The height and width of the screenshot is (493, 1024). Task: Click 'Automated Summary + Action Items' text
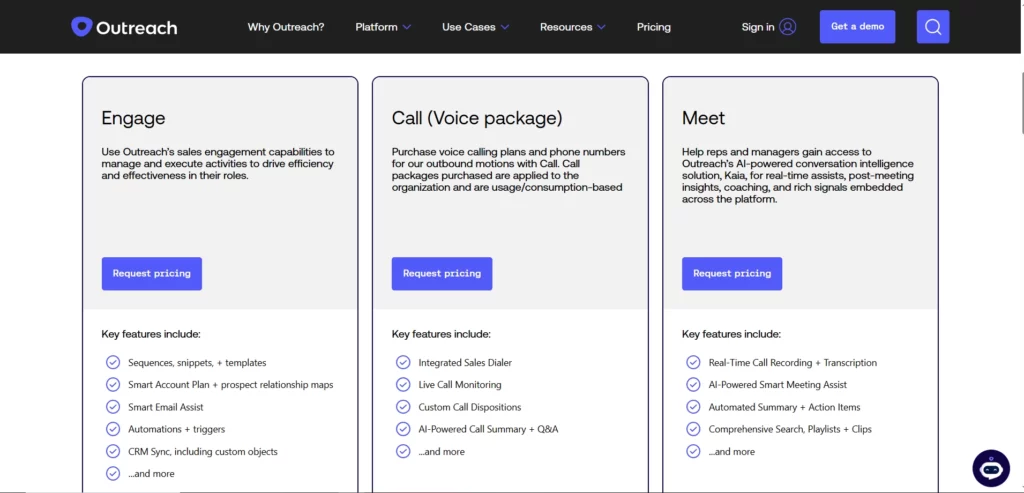(x=784, y=407)
